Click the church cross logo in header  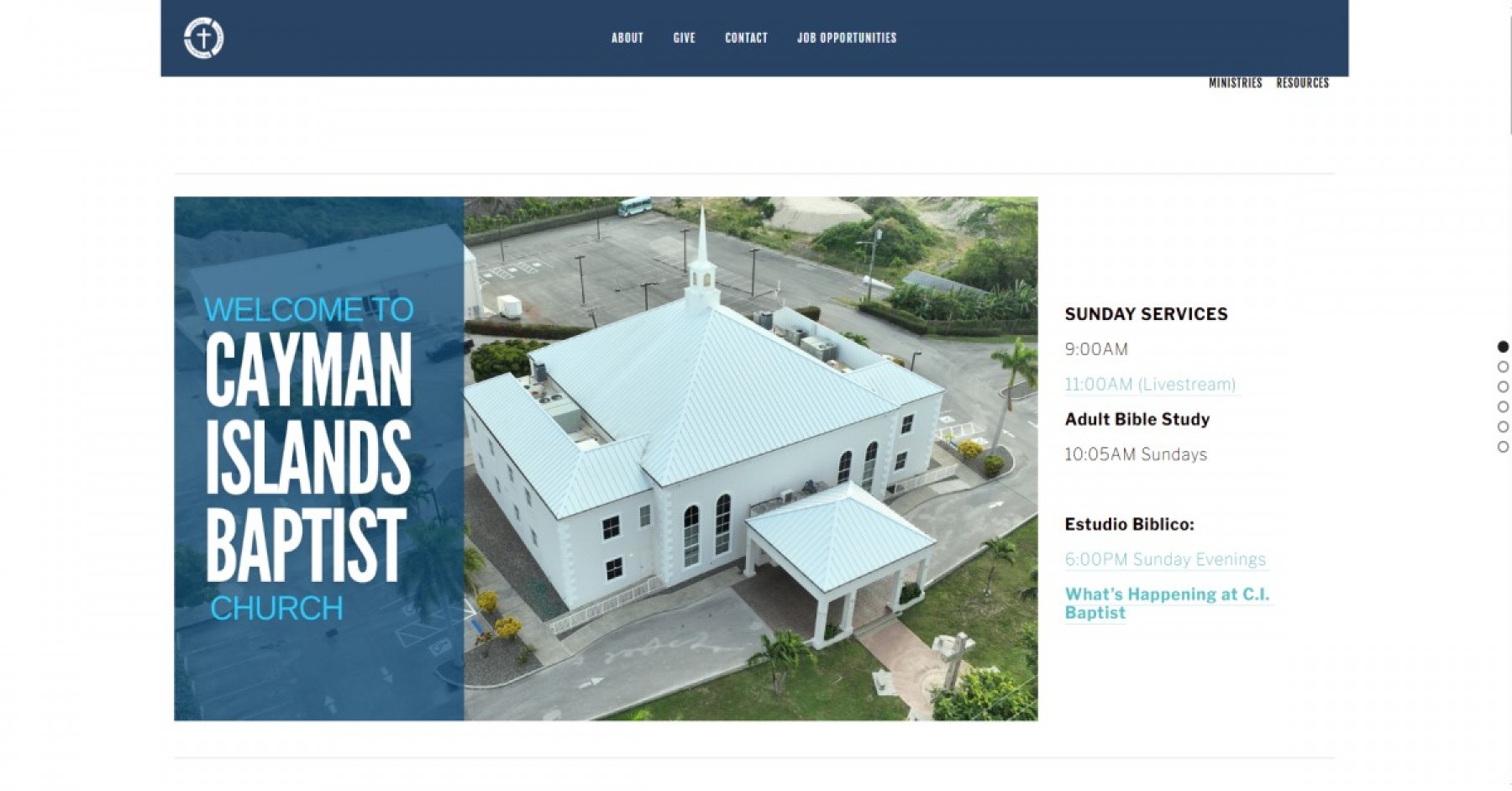tap(203, 38)
